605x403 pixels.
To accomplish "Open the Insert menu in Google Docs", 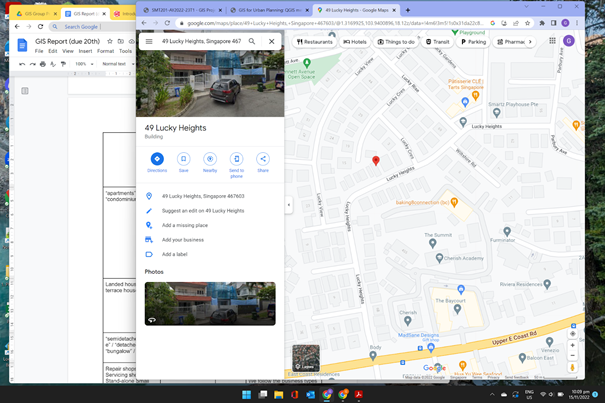I will [85, 51].
